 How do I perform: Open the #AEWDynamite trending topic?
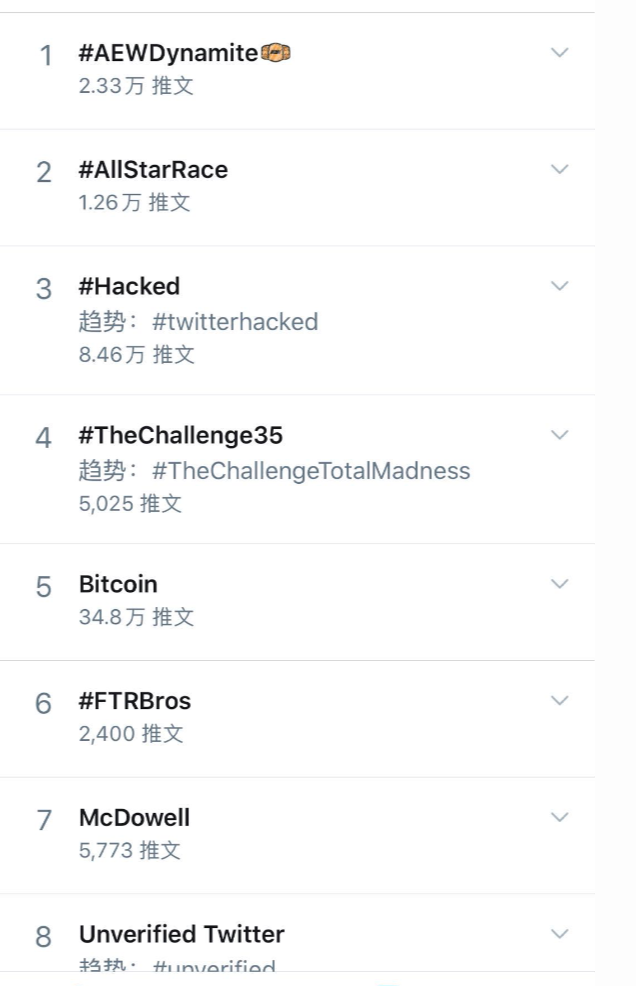click(x=165, y=52)
